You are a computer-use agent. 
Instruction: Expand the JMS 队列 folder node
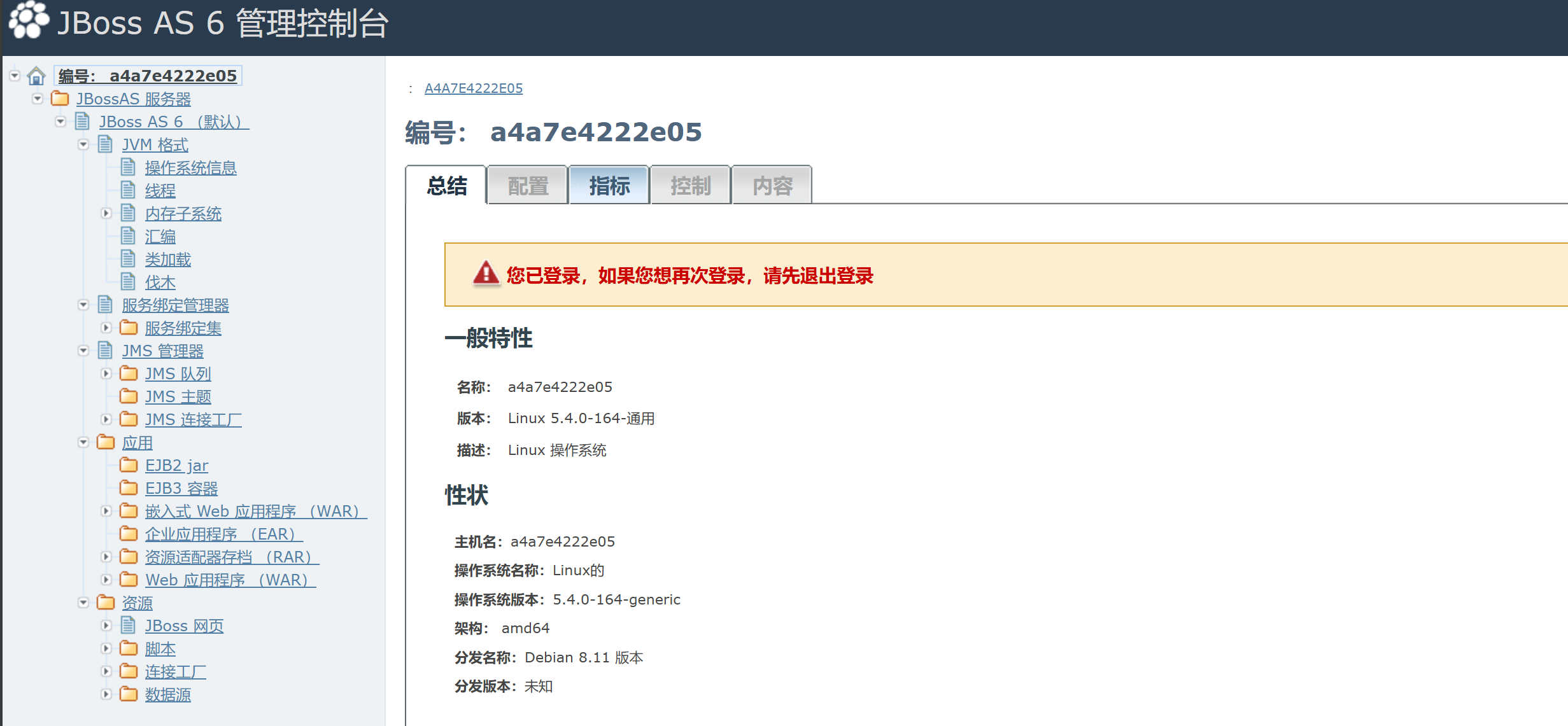106,373
